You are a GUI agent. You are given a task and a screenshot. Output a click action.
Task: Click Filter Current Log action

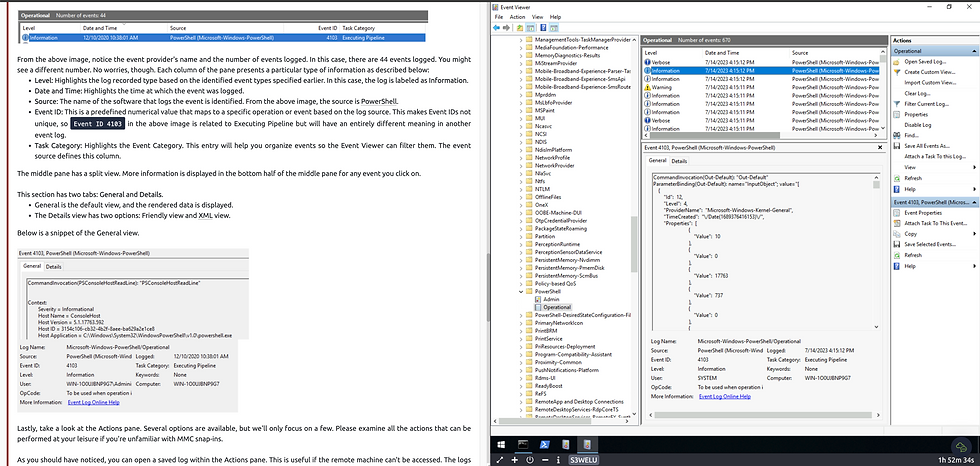coord(926,104)
